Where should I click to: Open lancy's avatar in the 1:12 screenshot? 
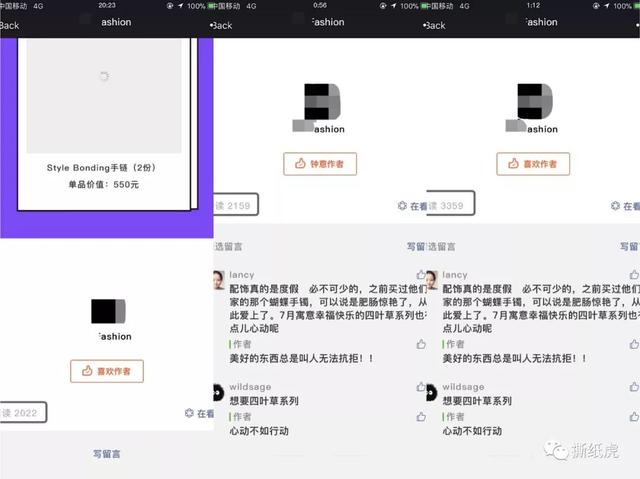coord(432,280)
